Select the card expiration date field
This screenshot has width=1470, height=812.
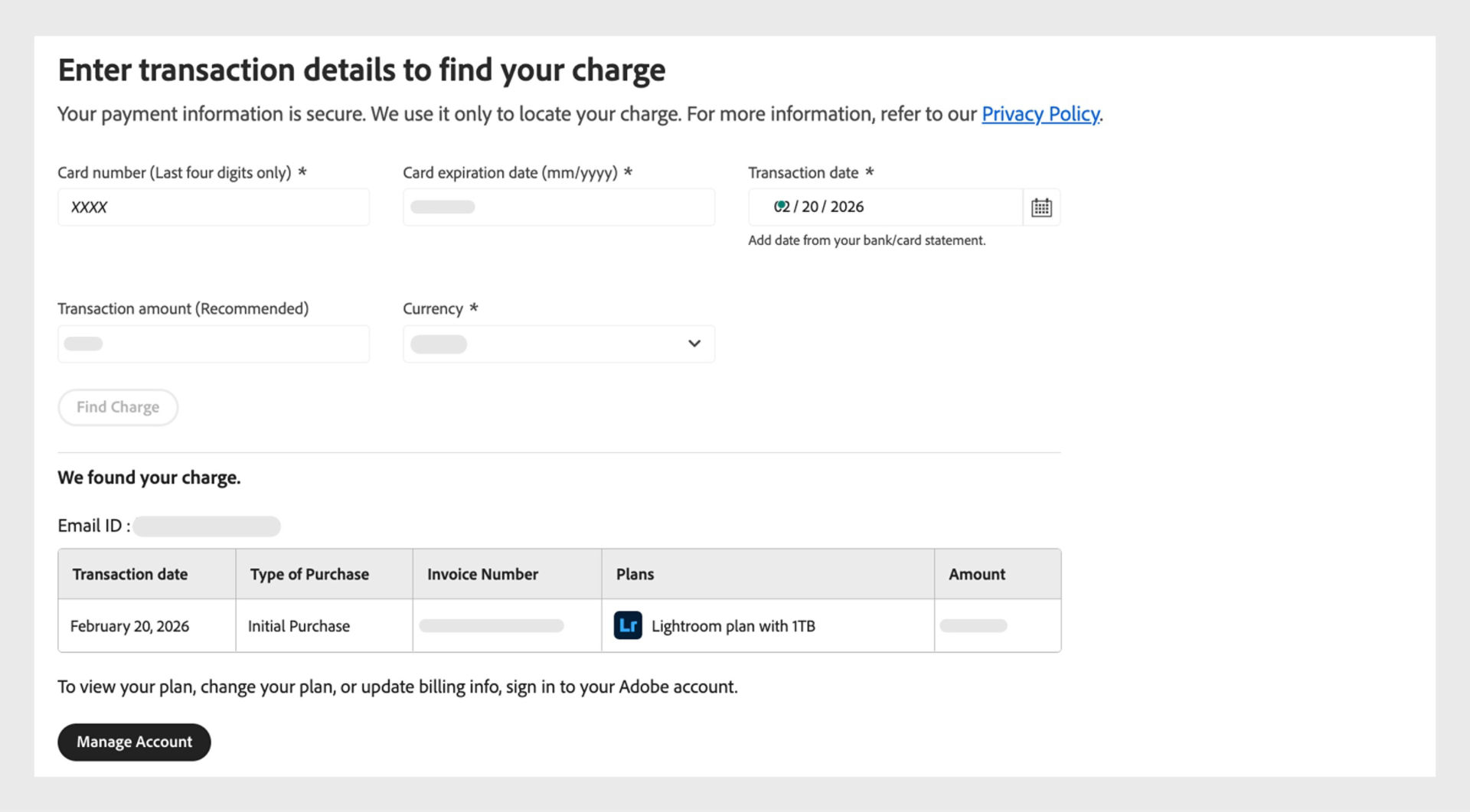558,207
